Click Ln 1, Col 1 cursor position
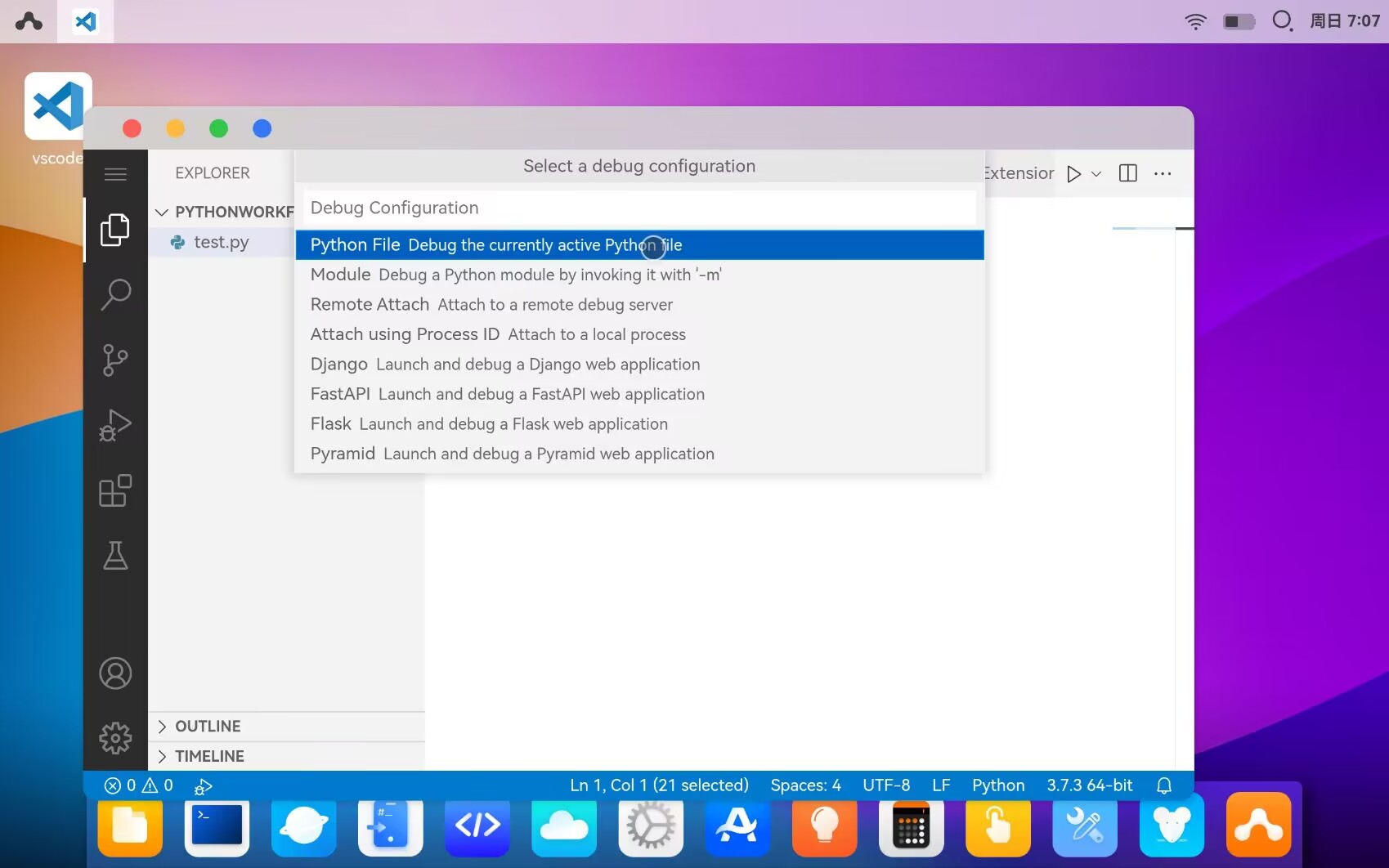This screenshot has width=1389, height=868. (659, 785)
